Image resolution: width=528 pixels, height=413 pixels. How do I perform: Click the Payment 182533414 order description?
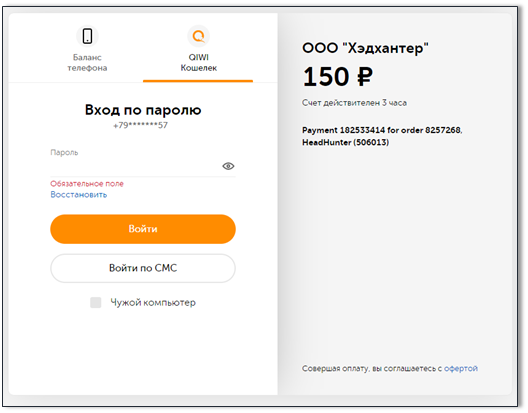coord(382,136)
